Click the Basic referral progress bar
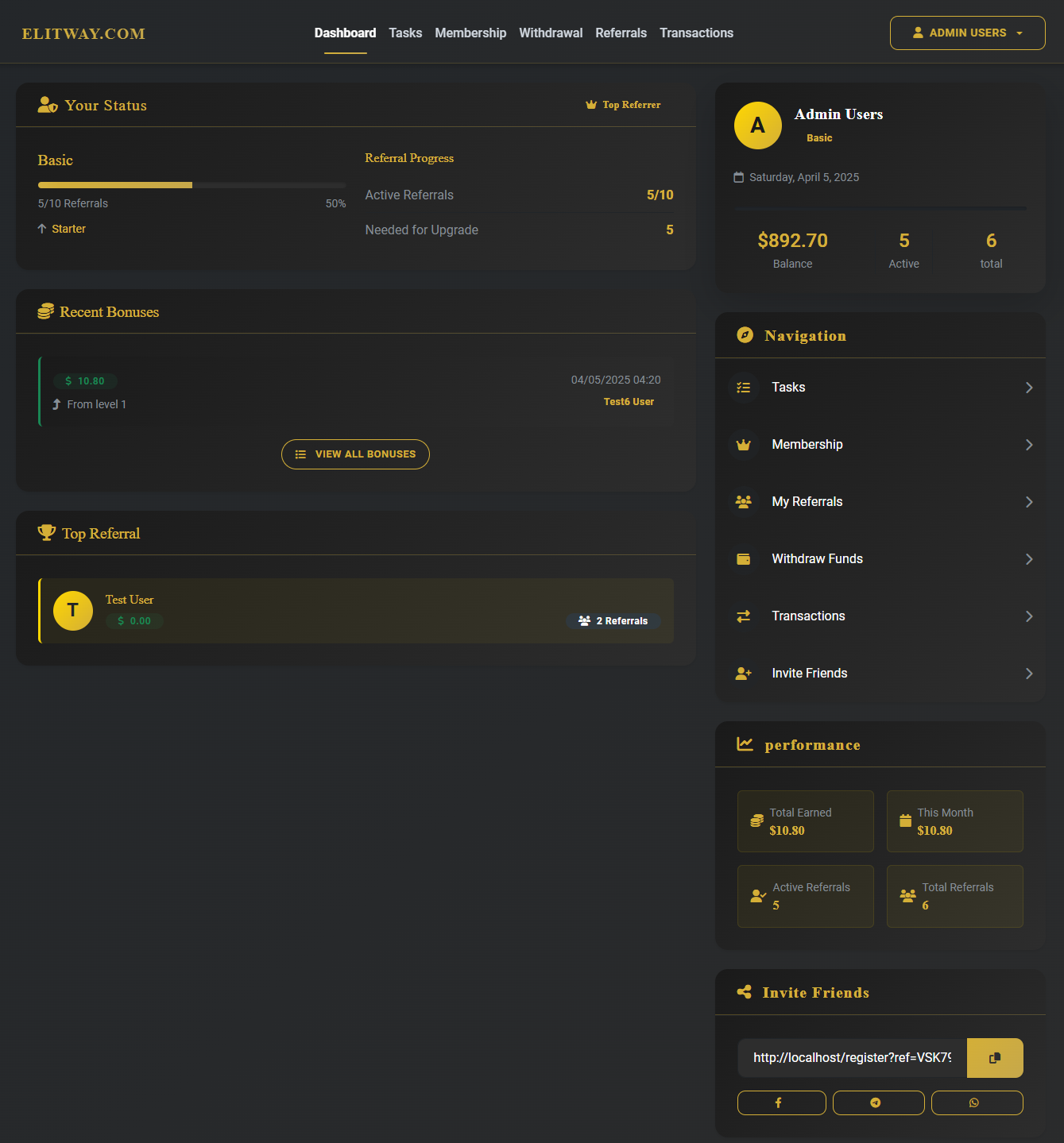The height and width of the screenshot is (1143, 1064). point(192,185)
